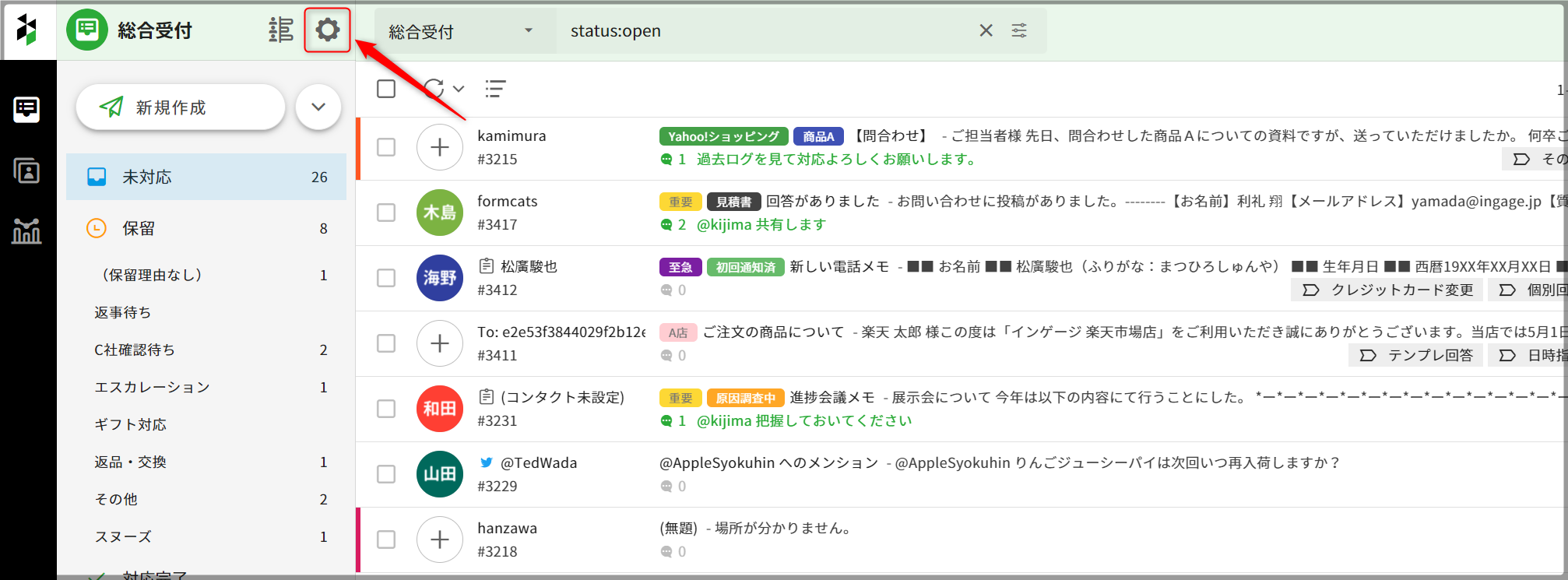1568x580 pixels.
Task: Click the クレジットカード変更 label tag
Action: pos(1388,290)
